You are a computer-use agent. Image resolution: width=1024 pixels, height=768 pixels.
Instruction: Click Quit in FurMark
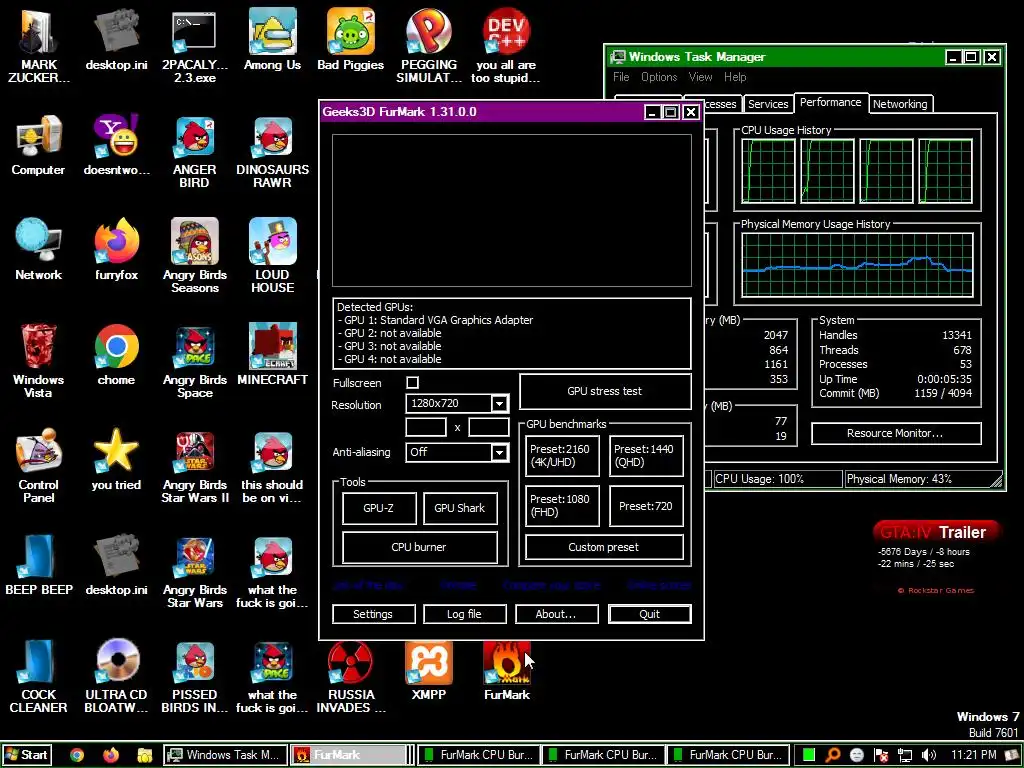pos(650,614)
